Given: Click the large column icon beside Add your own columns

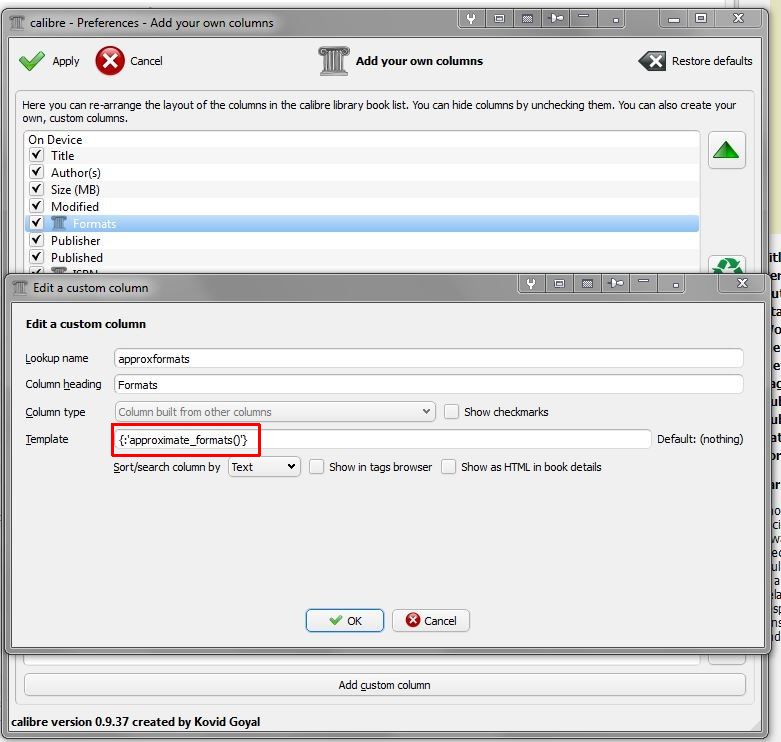Looking at the screenshot, I should (x=334, y=61).
